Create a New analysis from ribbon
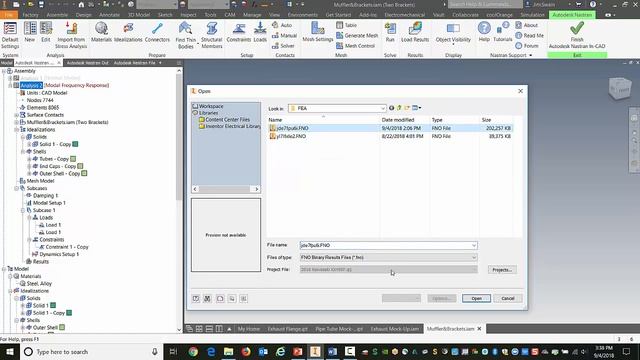Screen dimensions: 640x360 [x=29, y=32]
